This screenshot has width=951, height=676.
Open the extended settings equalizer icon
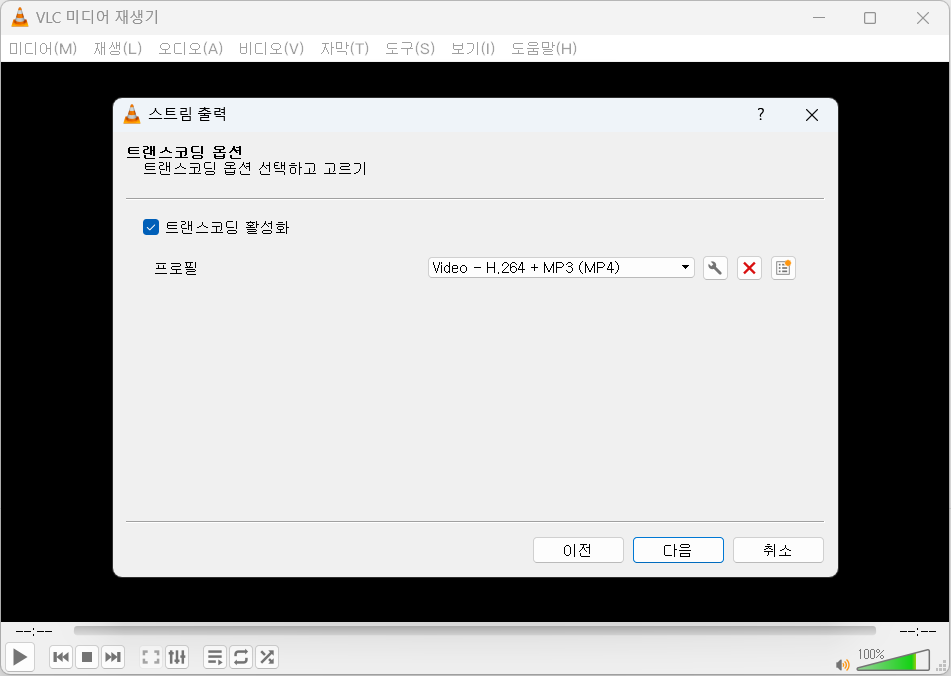click(177, 657)
